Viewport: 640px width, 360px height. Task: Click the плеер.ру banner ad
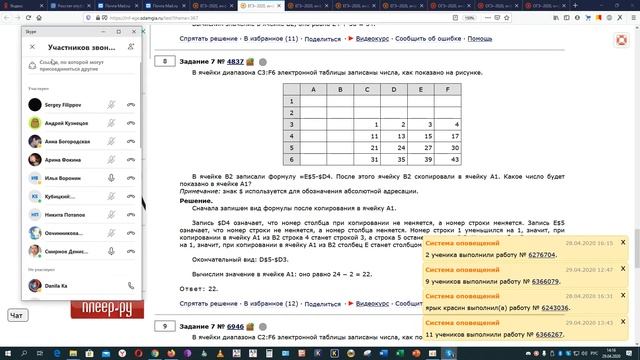(x=107, y=309)
